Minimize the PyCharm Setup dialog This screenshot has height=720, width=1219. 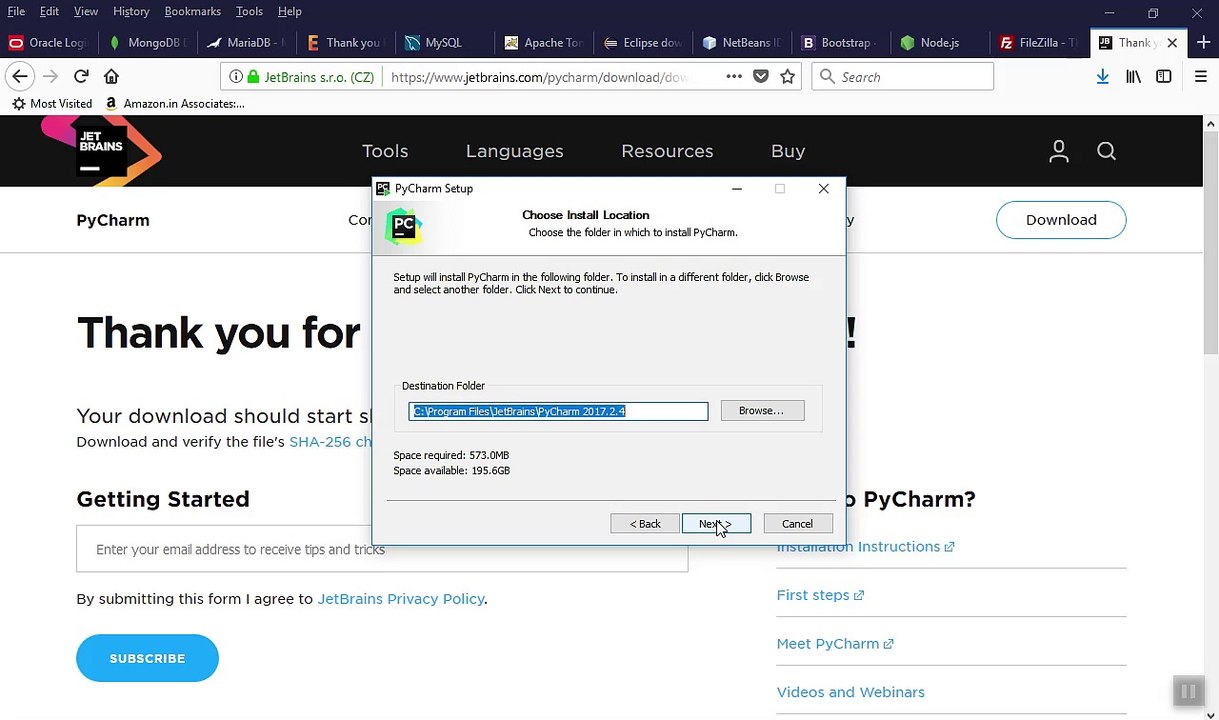[x=737, y=188]
